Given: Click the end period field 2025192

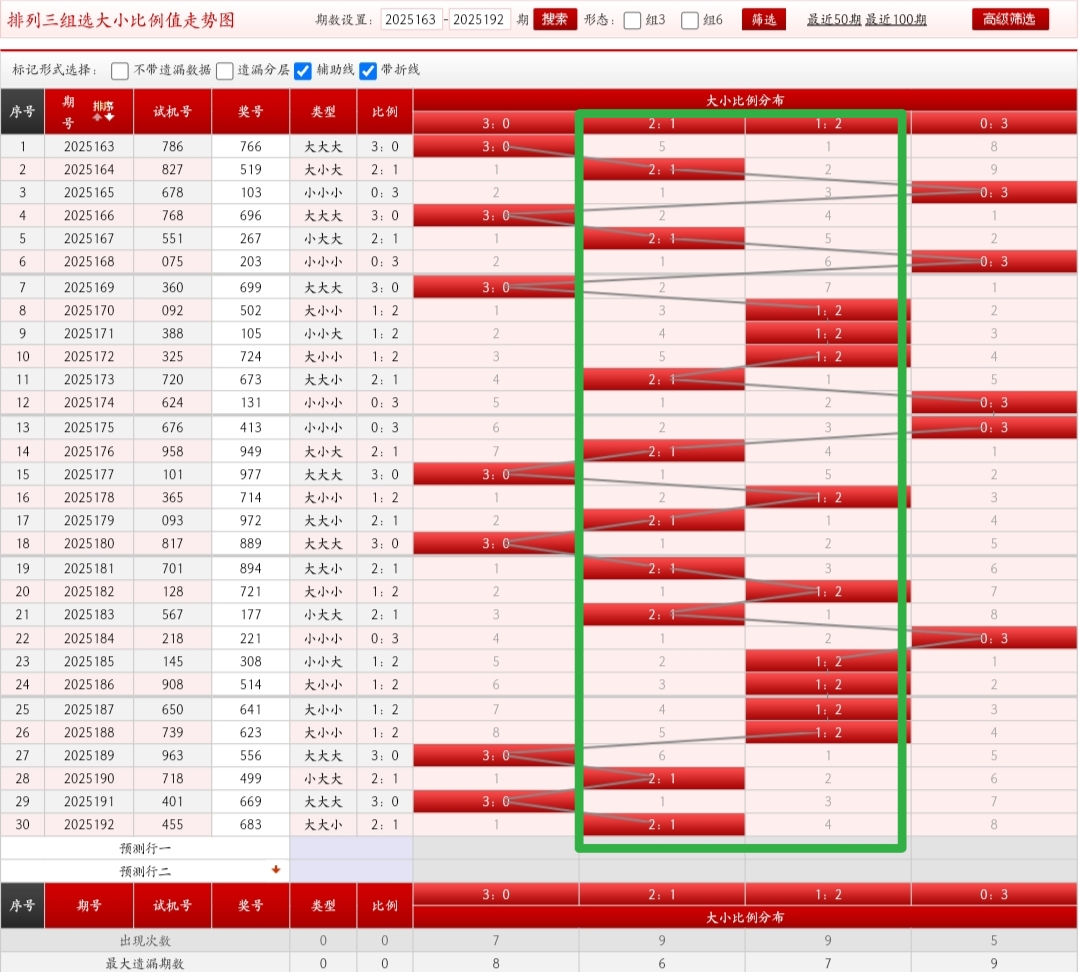Looking at the screenshot, I should click(x=479, y=19).
